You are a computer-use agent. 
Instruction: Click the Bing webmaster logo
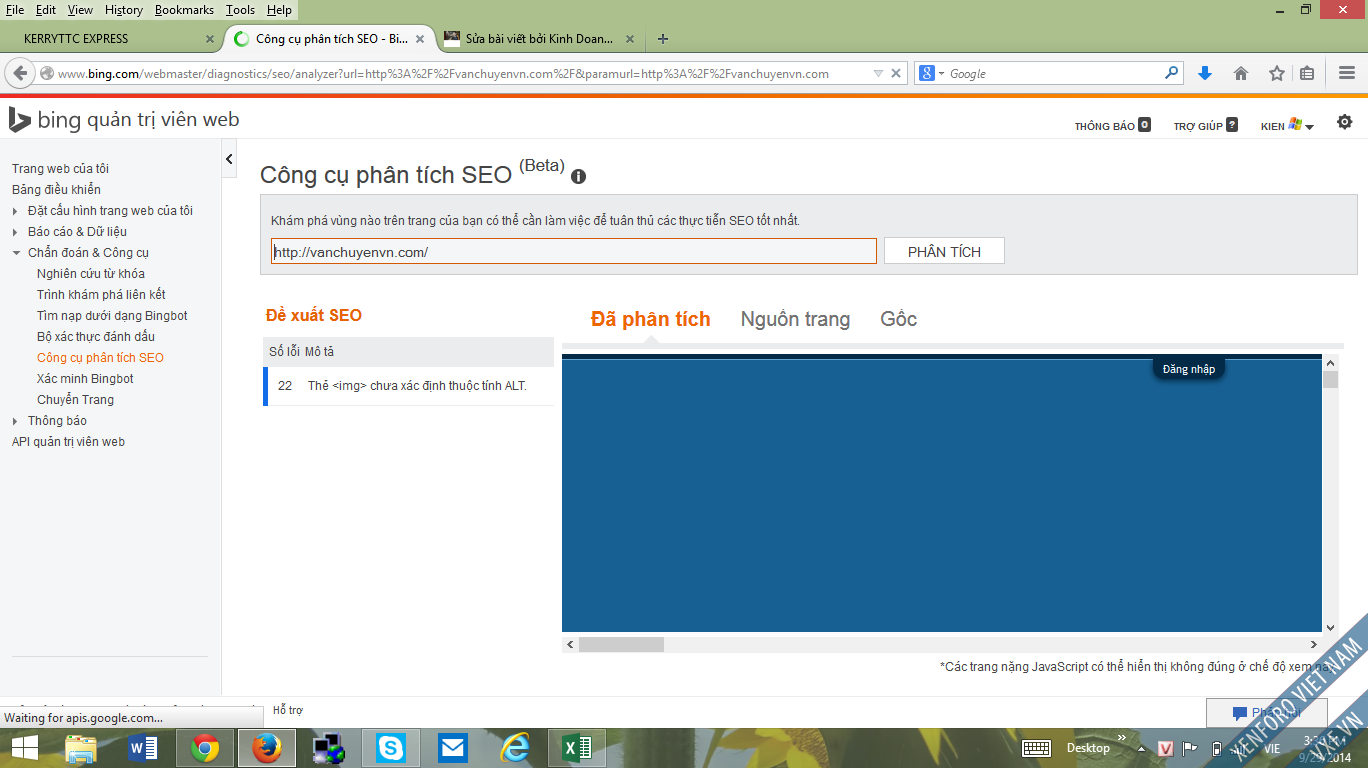(x=124, y=120)
